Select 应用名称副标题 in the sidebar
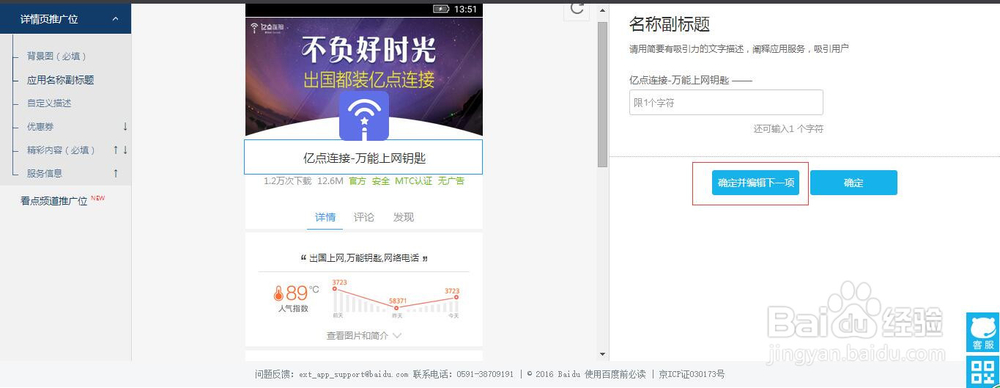Screen dimensions: 1000x388 pyautogui.click(x=60, y=80)
